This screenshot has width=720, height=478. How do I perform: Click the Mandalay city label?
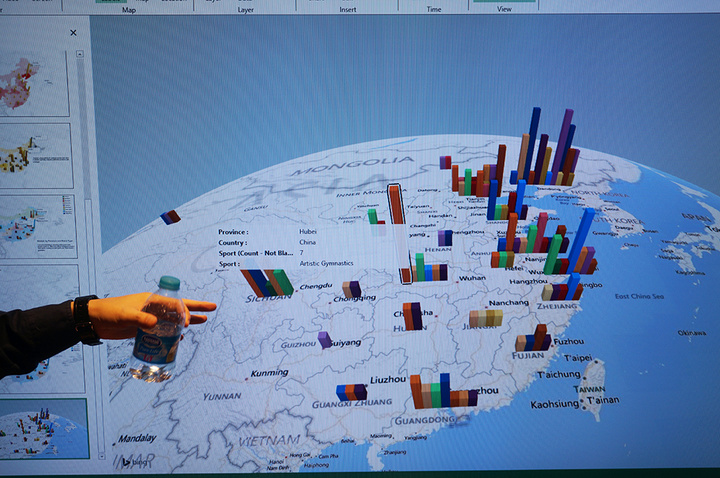tap(137, 439)
